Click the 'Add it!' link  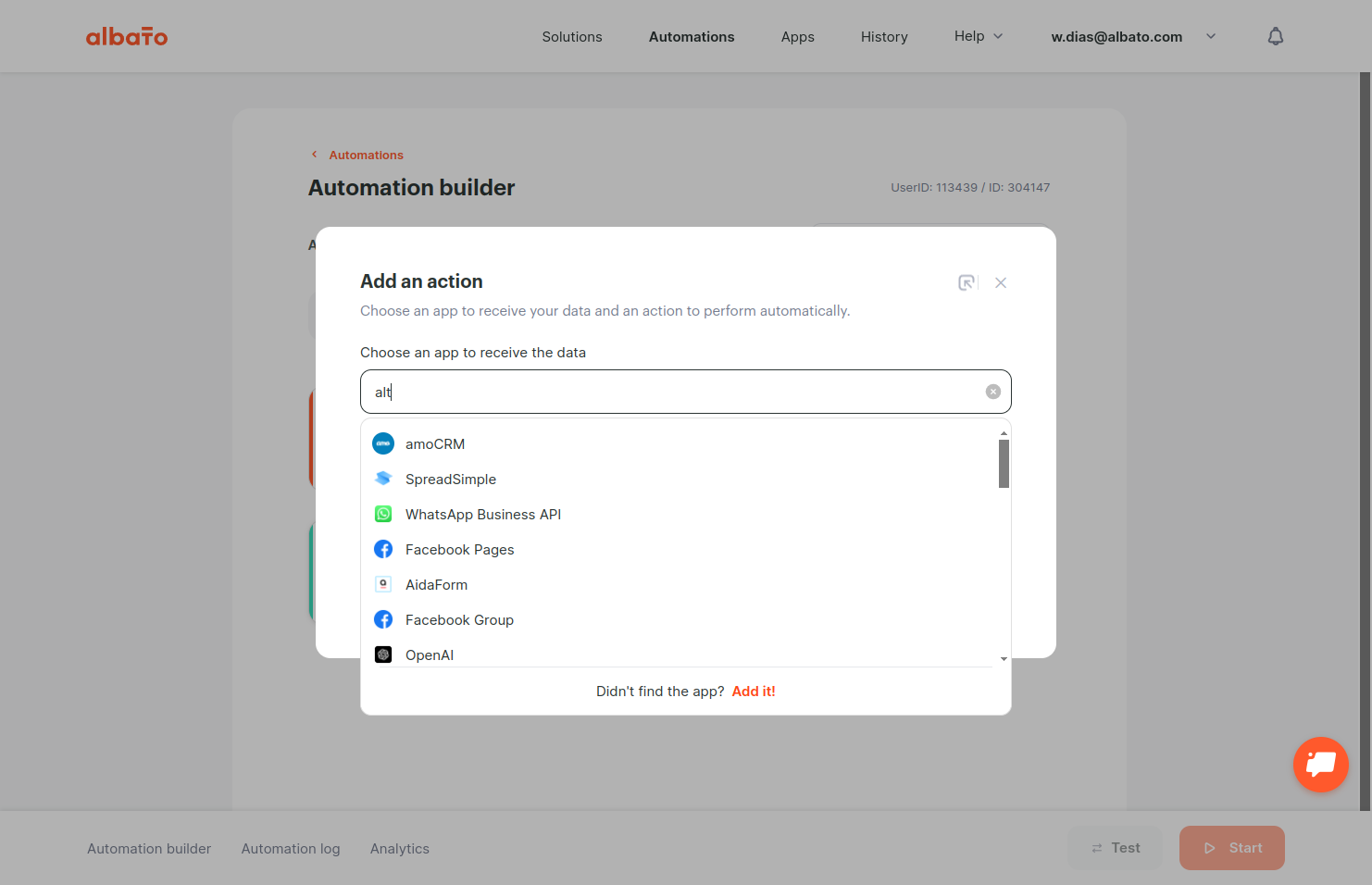click(754, 692)
